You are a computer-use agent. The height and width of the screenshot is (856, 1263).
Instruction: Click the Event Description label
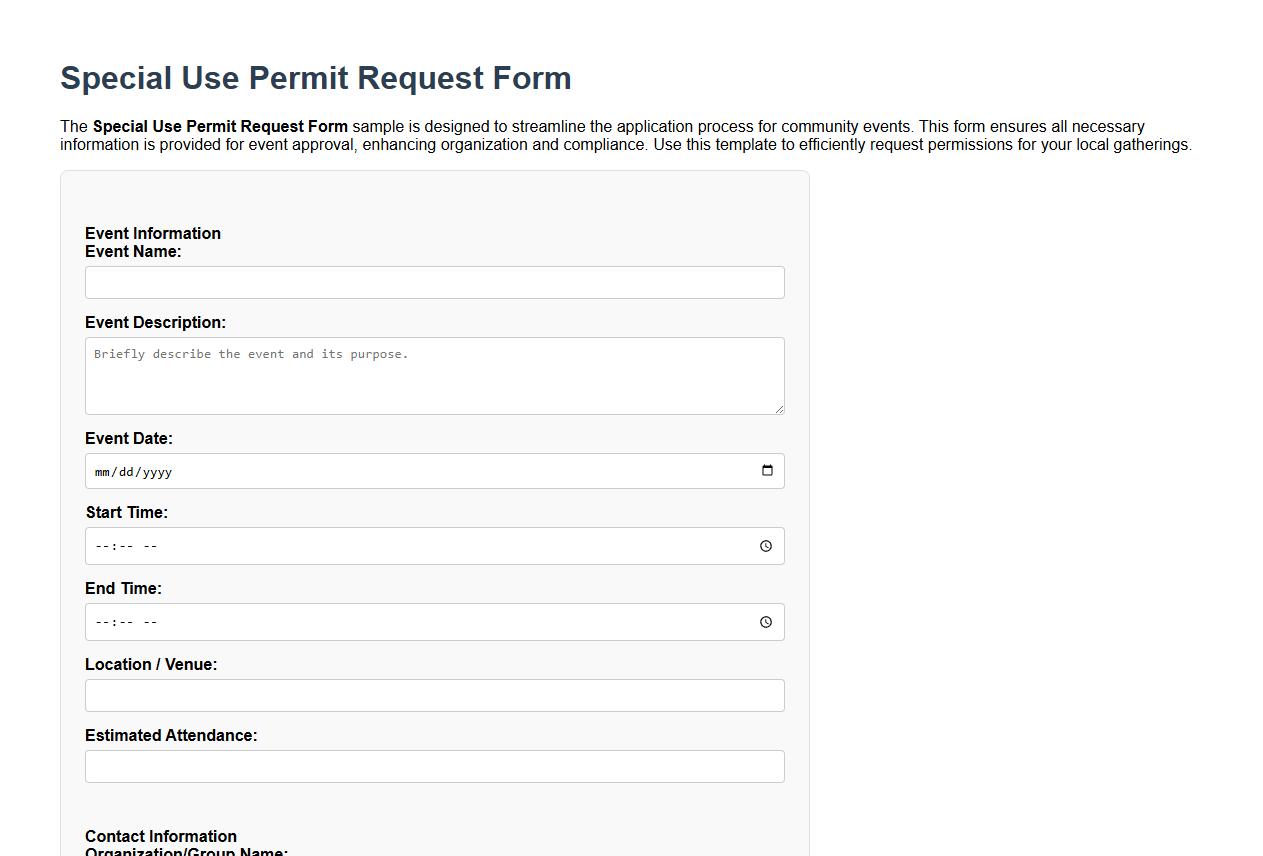point(156,322)
